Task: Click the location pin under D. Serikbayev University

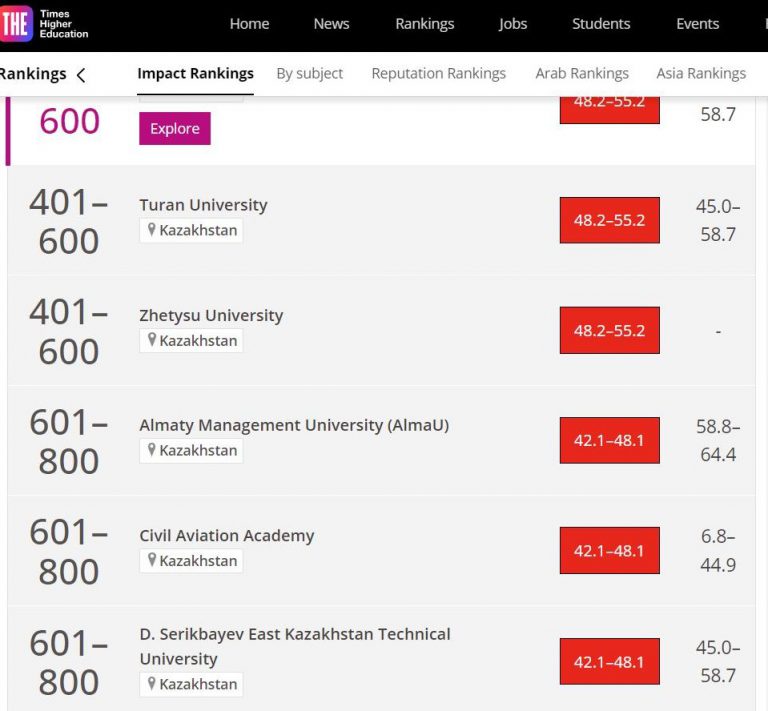Action: (152, 685)
